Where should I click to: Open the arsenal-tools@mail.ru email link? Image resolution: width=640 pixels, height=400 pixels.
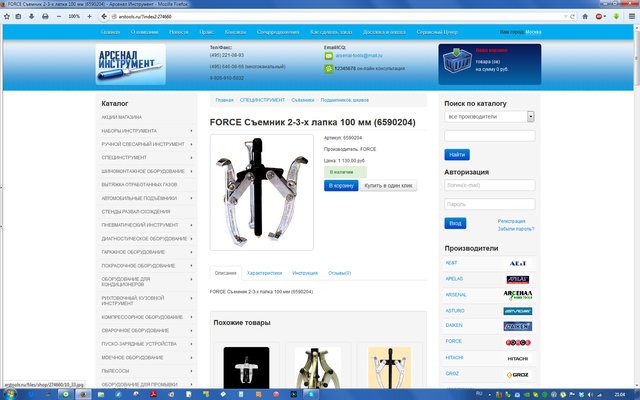click(359, 56)
